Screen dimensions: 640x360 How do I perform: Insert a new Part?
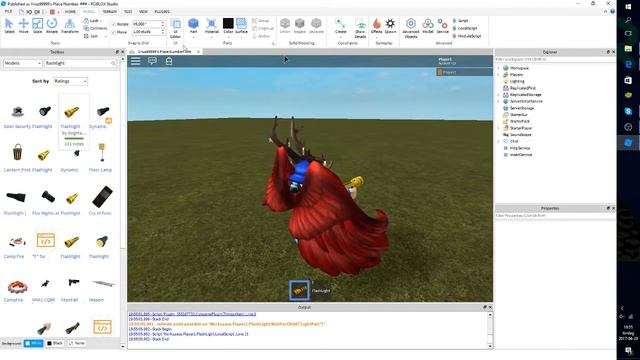pos(193,26)
